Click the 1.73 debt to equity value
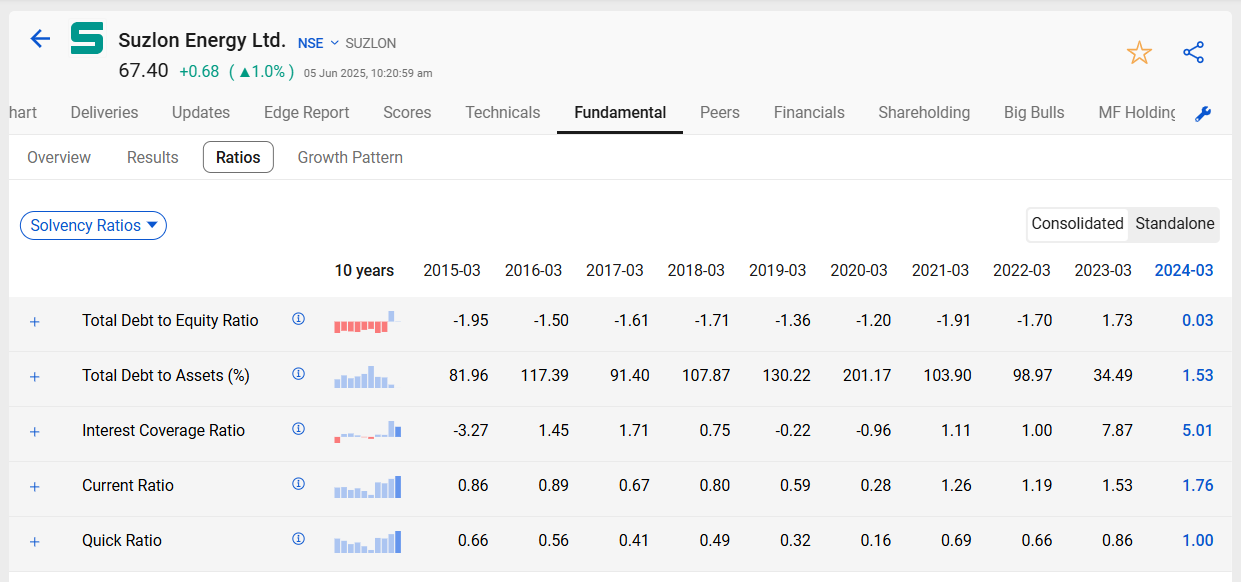Screen dimensions: 1241x582 pyautogui.click(x=1116, y=321)
